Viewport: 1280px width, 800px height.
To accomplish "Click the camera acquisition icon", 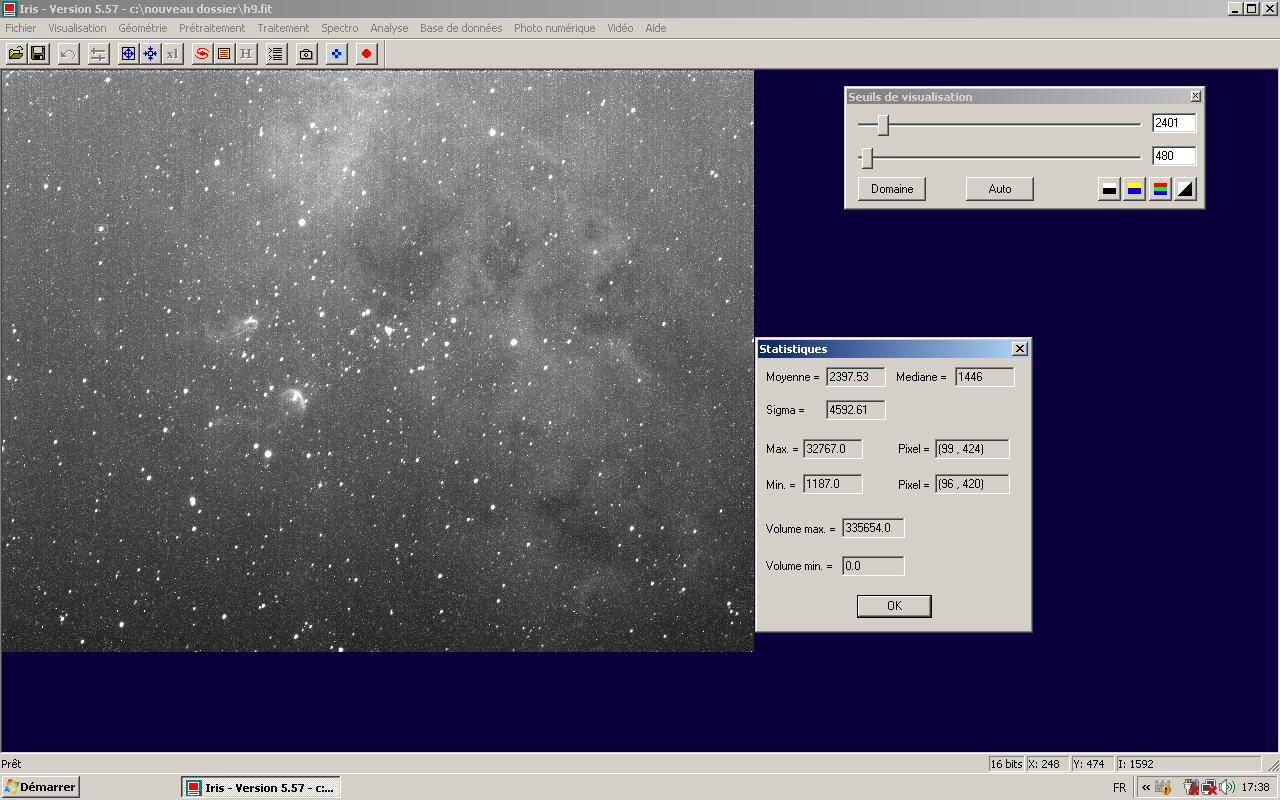I will 307,54.
